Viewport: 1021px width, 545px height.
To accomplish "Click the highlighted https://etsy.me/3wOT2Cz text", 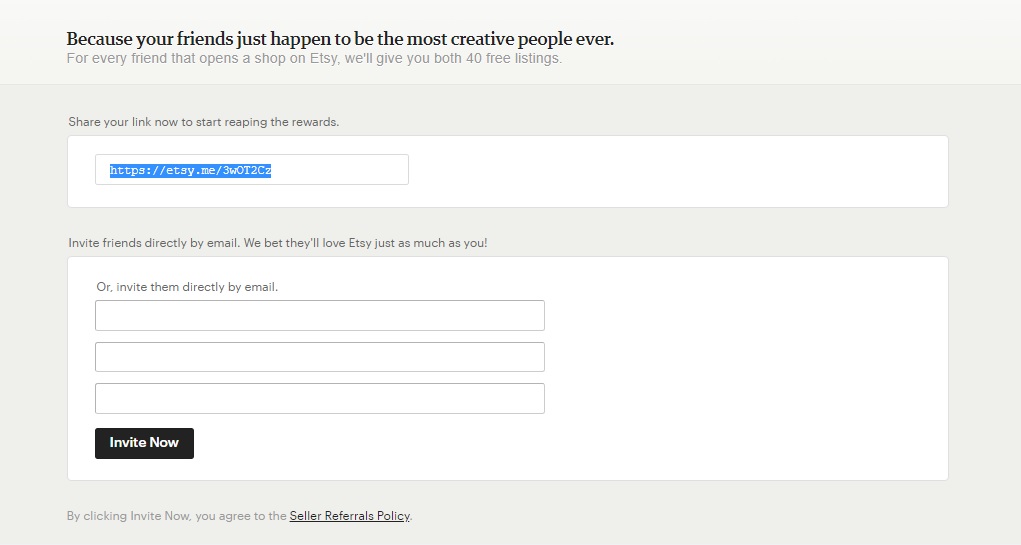I will (x=190, y=171).
